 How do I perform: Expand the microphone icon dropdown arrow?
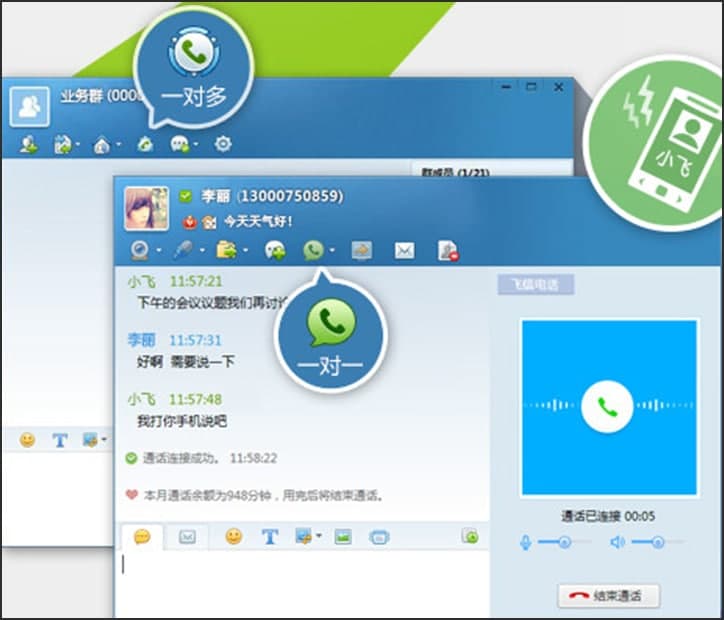click(202, 251)
